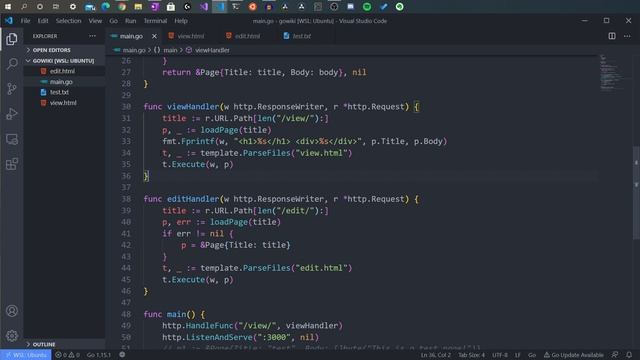Click Go language mode in the status bar
Viewport: 640px width, 360px height.
[532, 355]
